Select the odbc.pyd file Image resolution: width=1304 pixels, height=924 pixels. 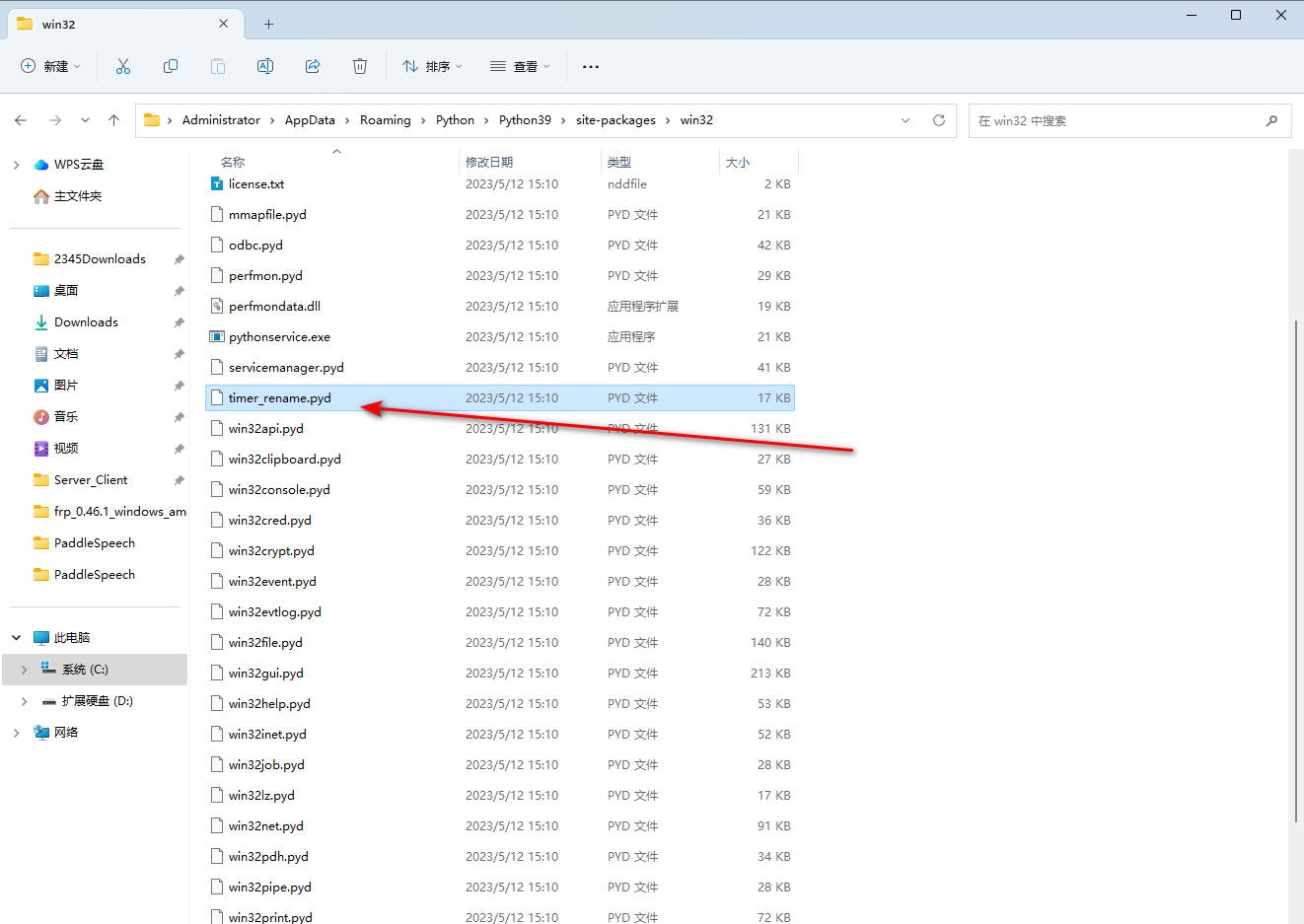(x=500, y=246)
